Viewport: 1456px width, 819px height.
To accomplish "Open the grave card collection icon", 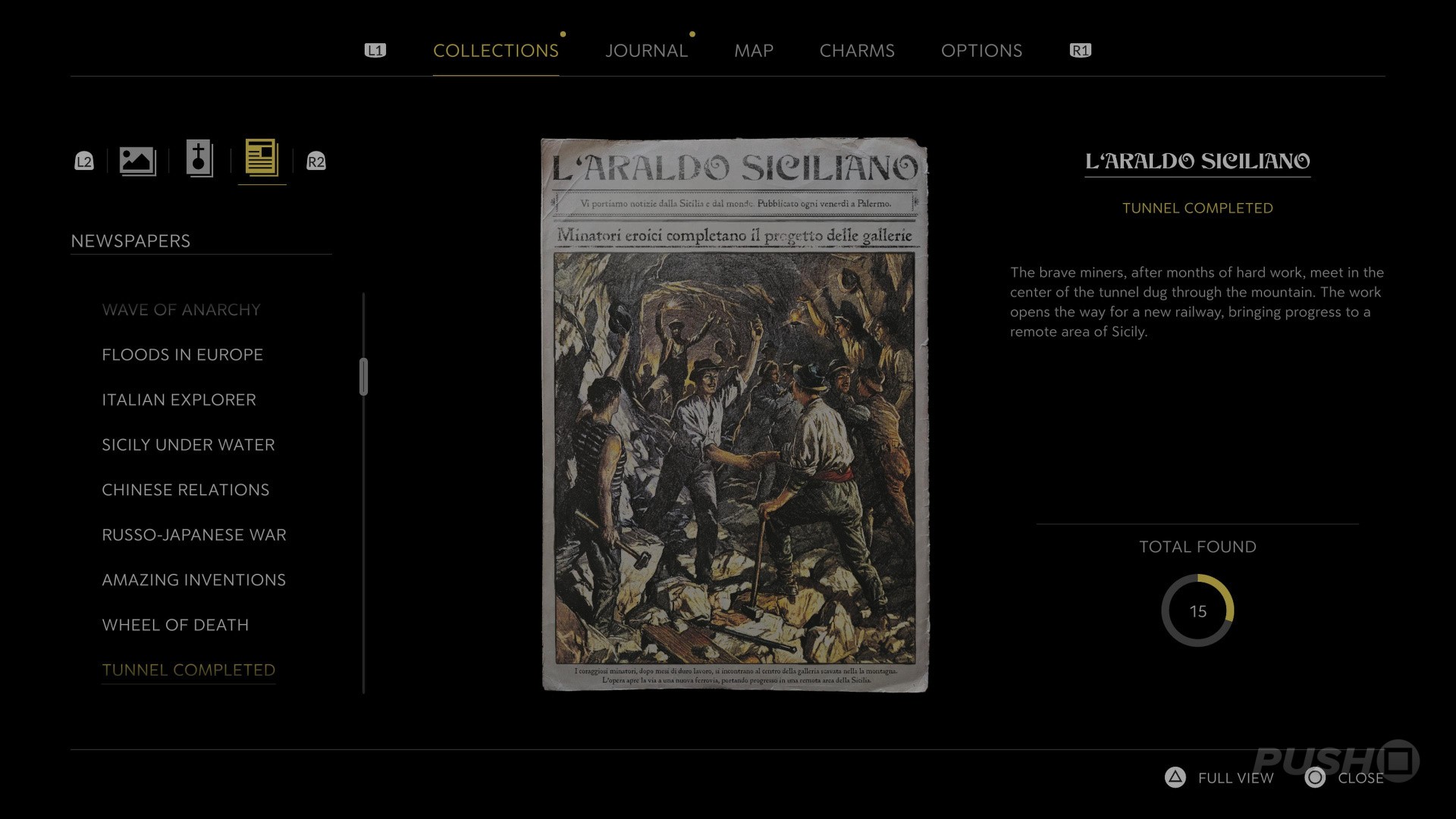I will [199, 159].
